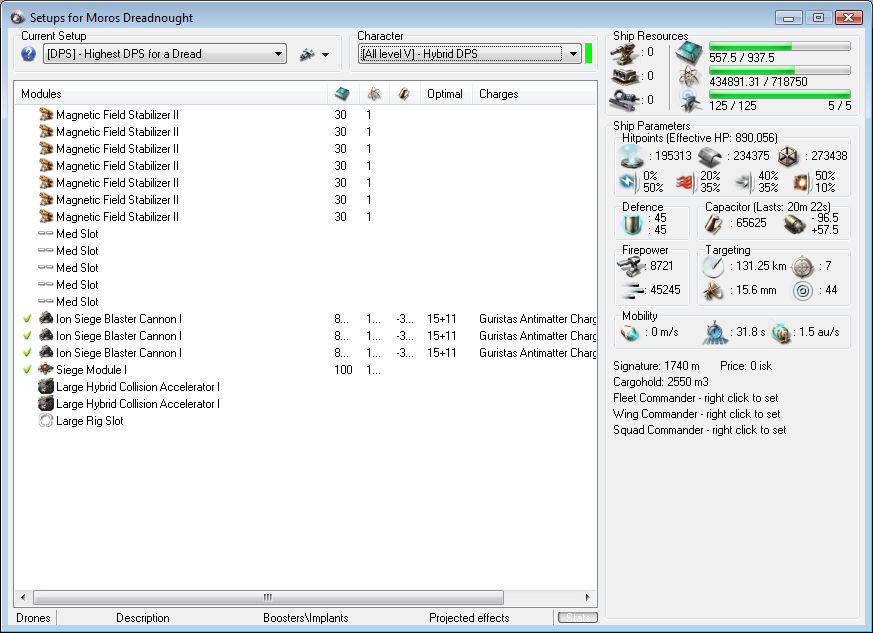The image size is (873, 633).
Task: Click the explosive resistance icon
Action: click(x=802, y=182)
